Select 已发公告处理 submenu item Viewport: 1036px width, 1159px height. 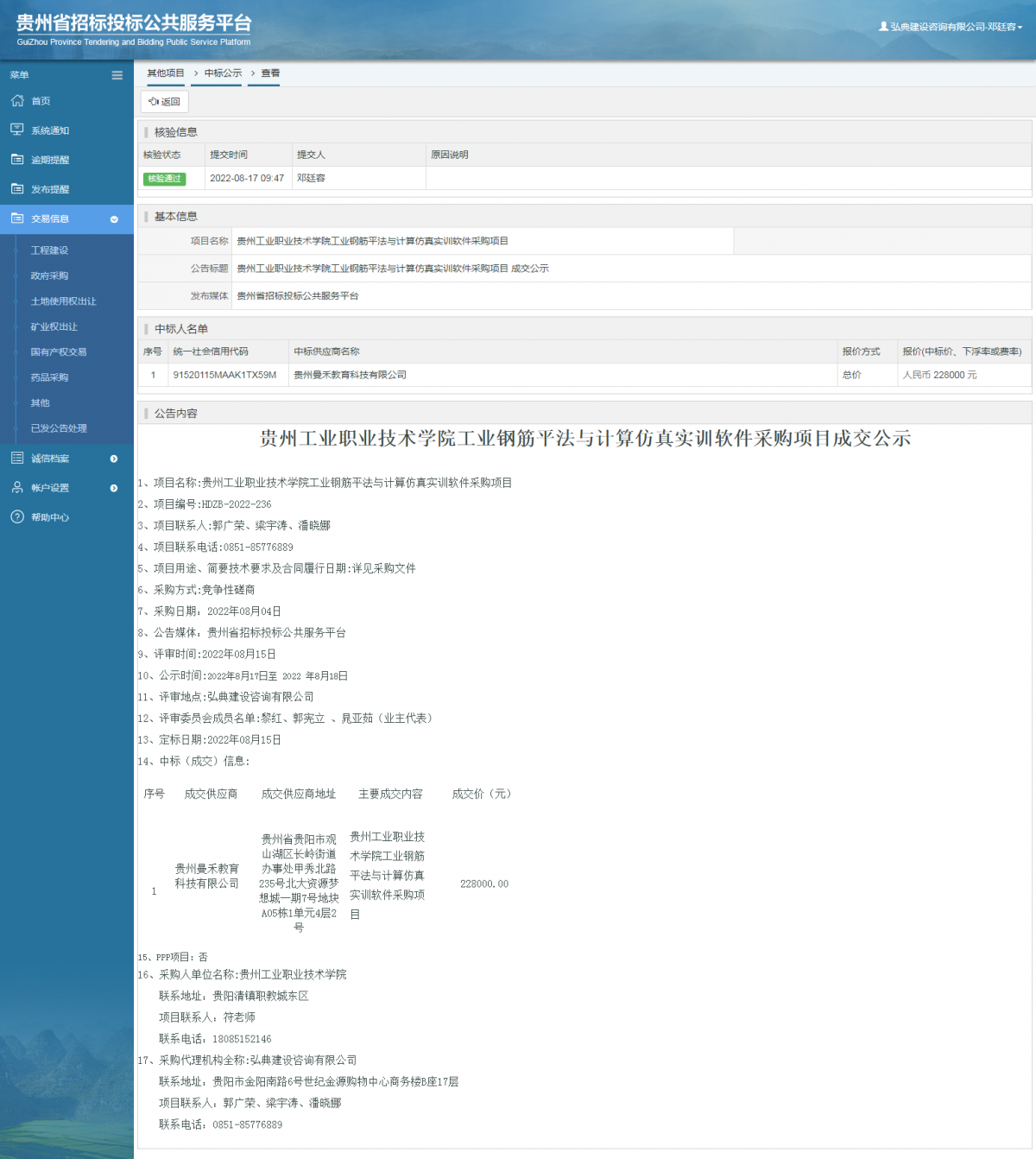click(x=59, y=428)
